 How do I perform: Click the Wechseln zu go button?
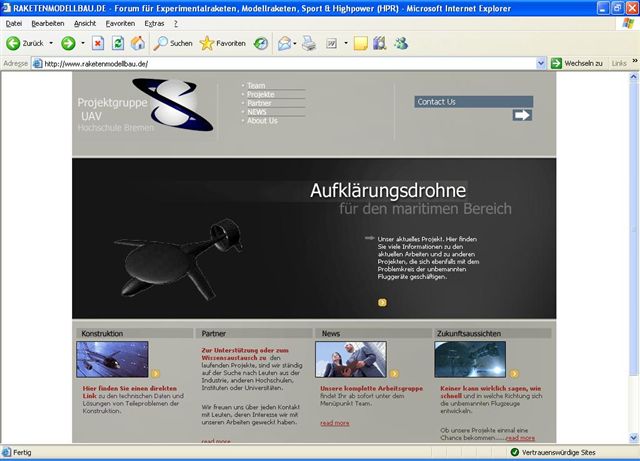pyautogui.click(x=577, y=63)
